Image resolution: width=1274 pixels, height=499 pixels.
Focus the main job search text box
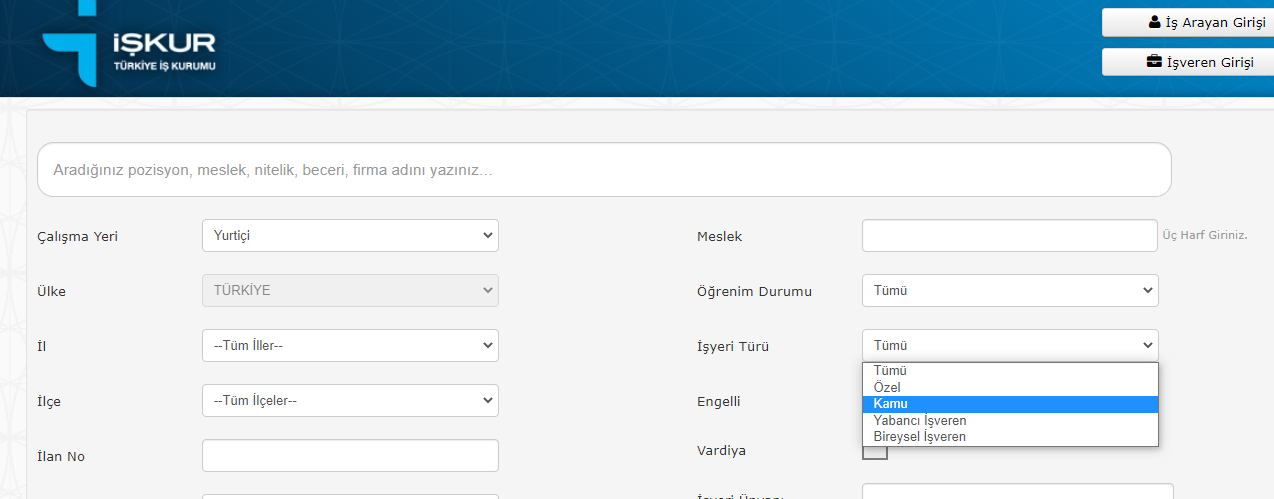click(604, 170)
